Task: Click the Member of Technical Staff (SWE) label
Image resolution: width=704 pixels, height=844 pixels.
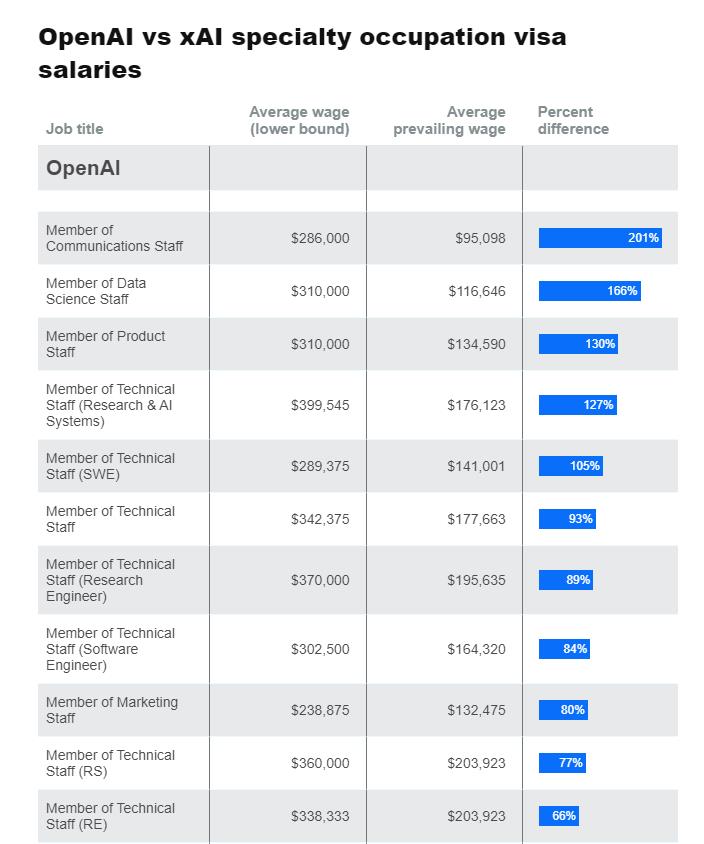Action: point(110,466)
